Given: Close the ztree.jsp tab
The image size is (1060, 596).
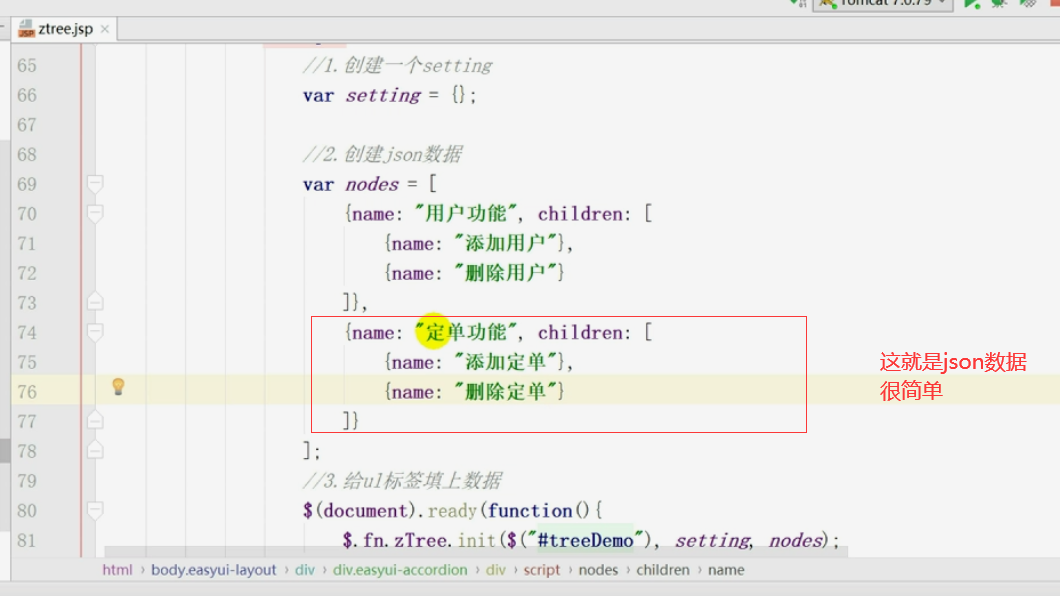Looking at the screenshot, I should coord(105,29).
